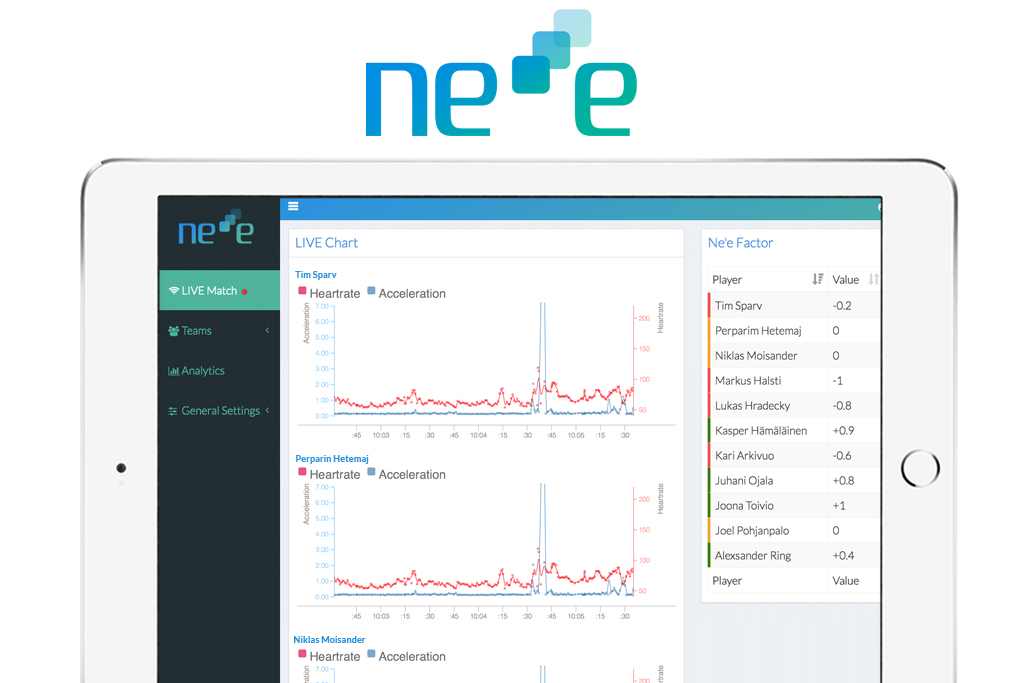Open the Teams sidebar menu
This screenshot has width=1024, height=683.
pyautogui.click(x=219, y=331)
